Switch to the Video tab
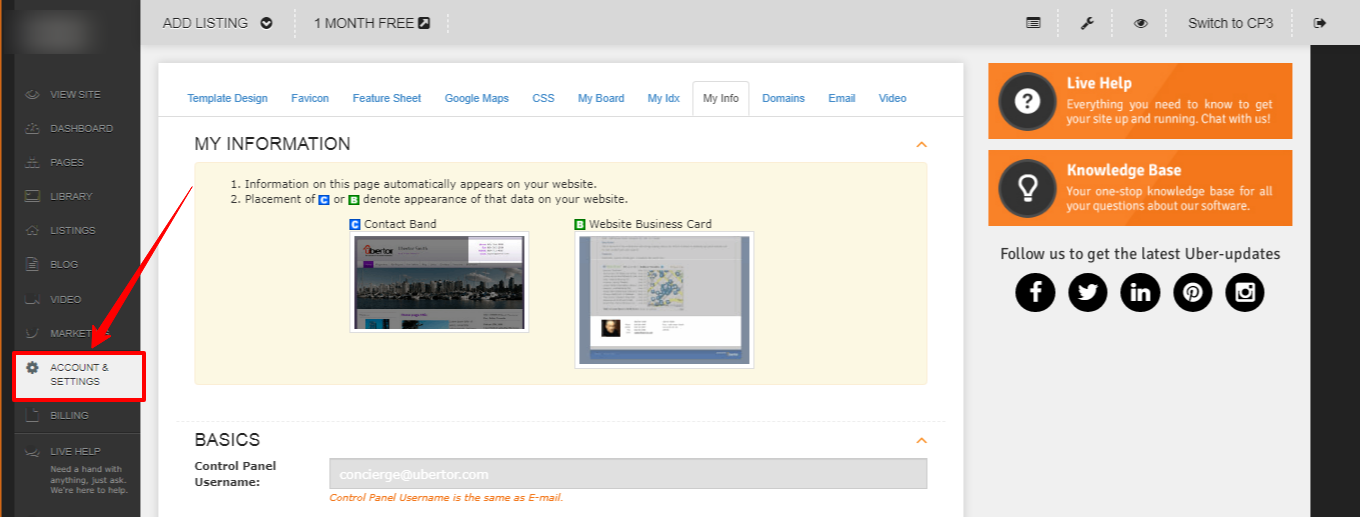Screen dimensions: 1360x517 (x=893, y=98)
